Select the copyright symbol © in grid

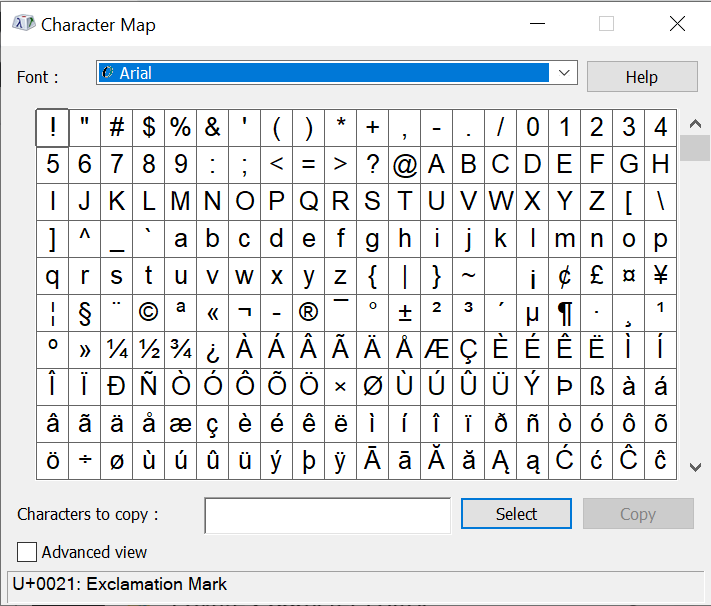(x=148, y=313)
